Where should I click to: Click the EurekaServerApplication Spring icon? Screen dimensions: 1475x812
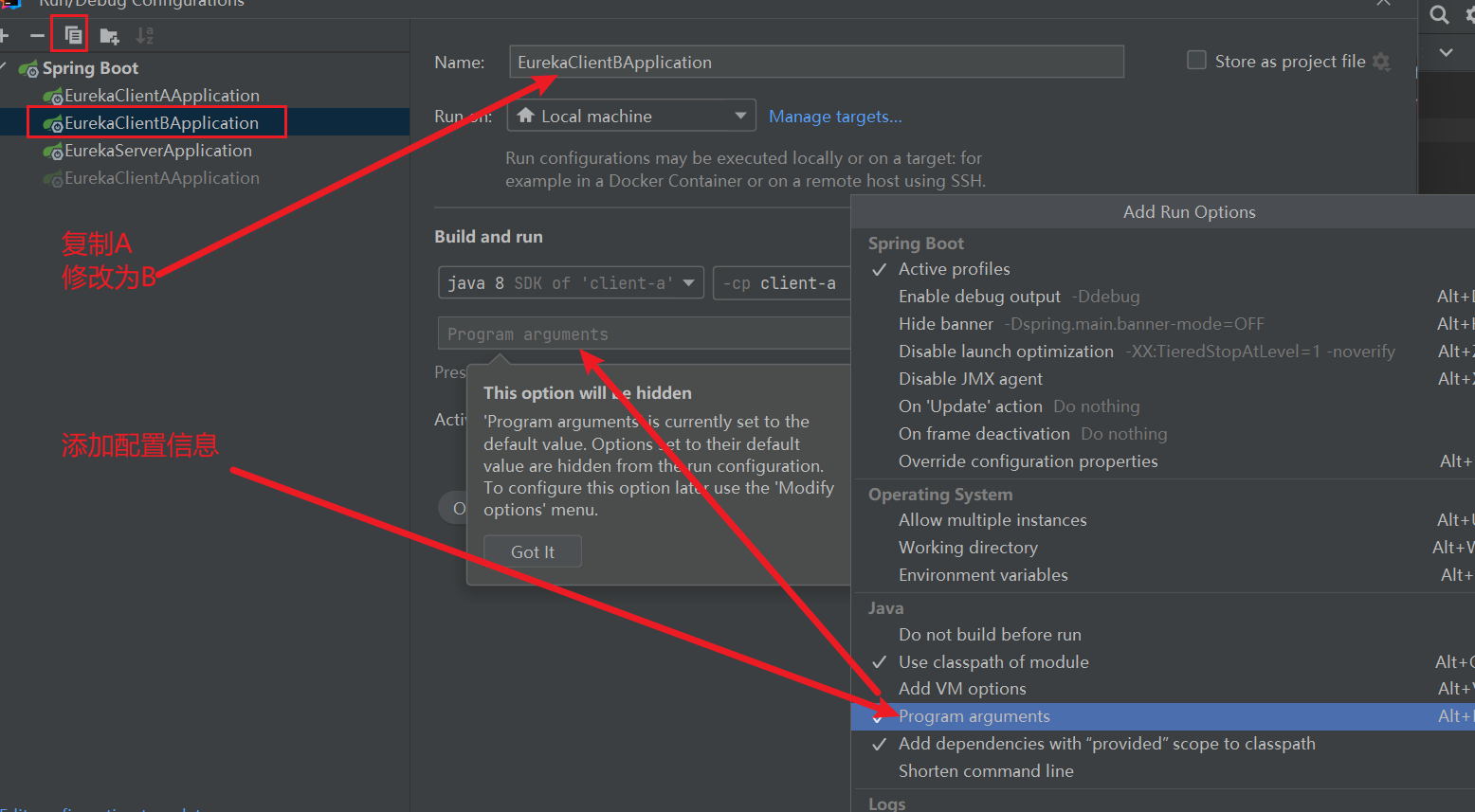(x=53, y=152)
